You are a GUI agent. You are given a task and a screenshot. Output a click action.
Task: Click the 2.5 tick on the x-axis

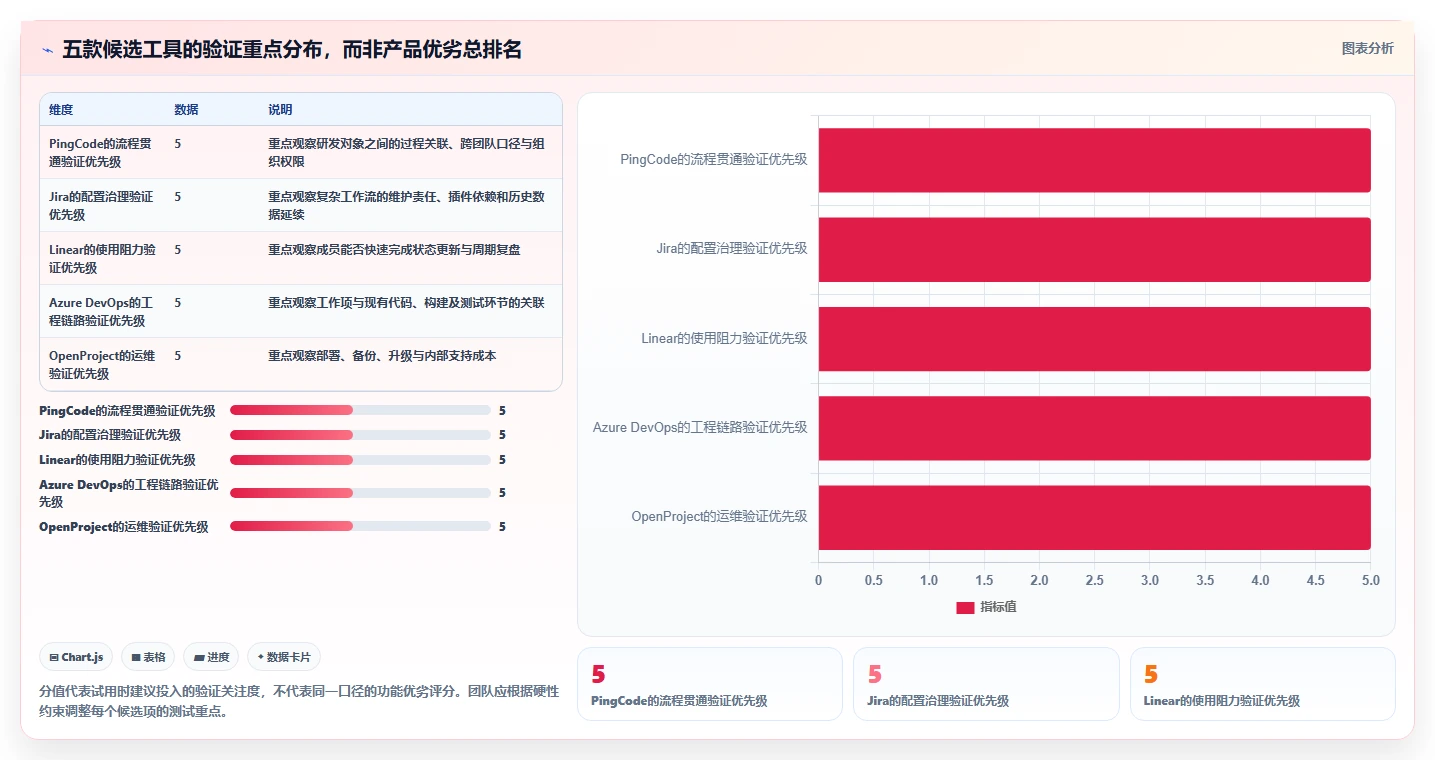[x=1094, y=580]
